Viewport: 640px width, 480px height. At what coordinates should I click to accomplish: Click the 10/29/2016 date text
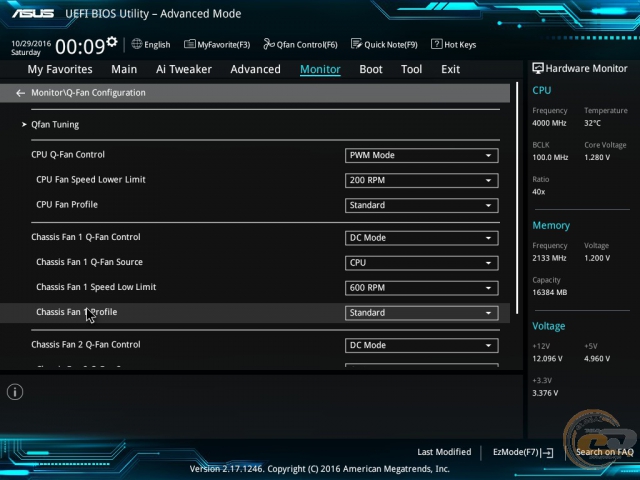pos(31,43)
